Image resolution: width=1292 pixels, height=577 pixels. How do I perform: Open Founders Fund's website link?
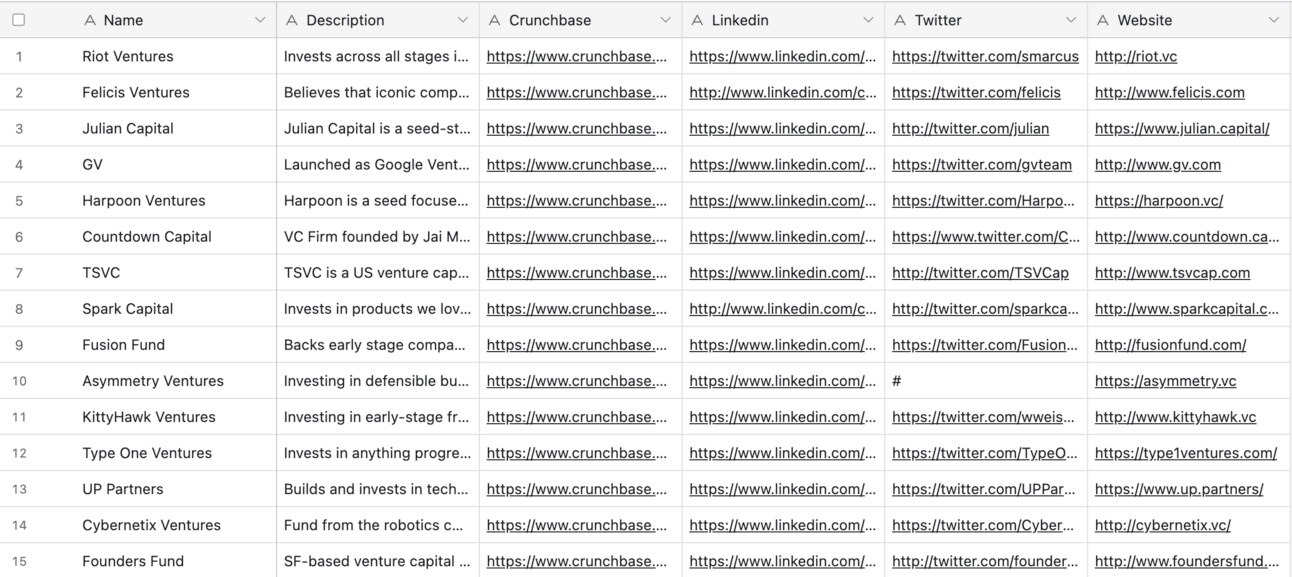pos(1187,561)
